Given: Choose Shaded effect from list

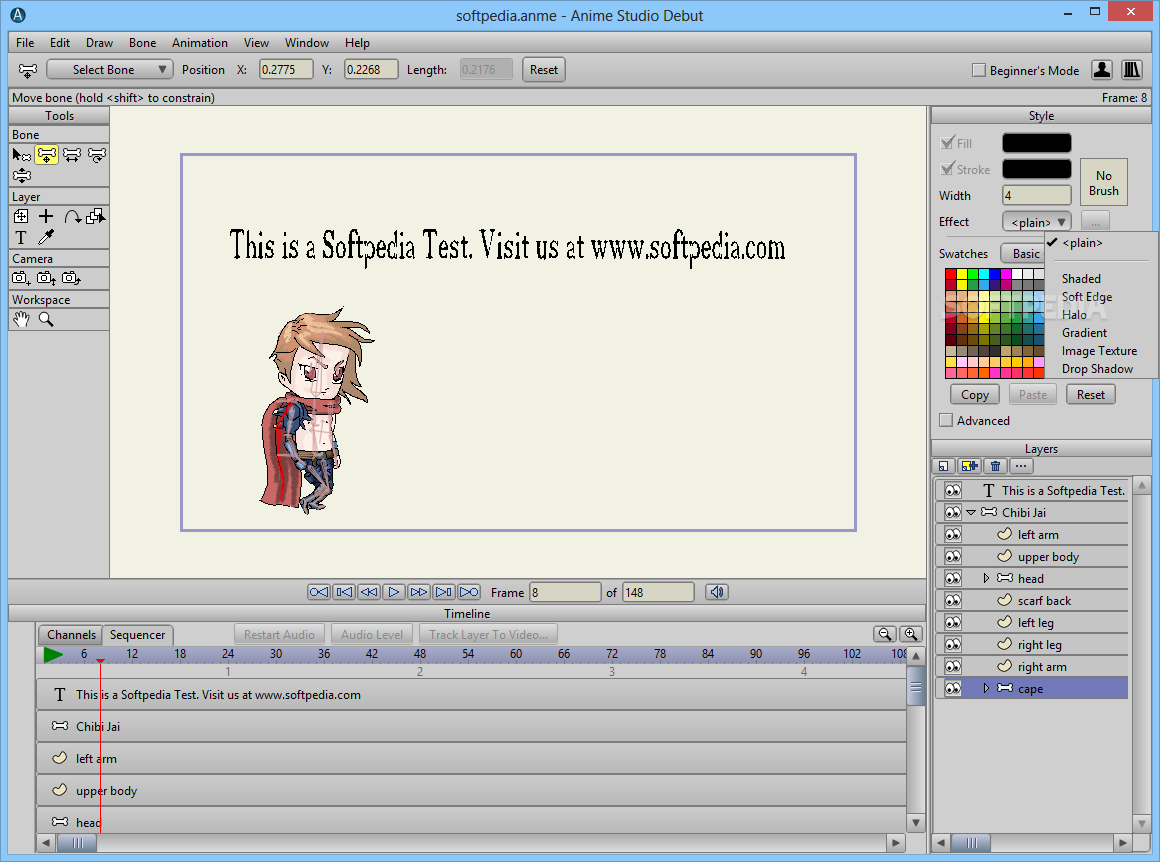Looking at the screenshot, I should (x=1081, y=279).
